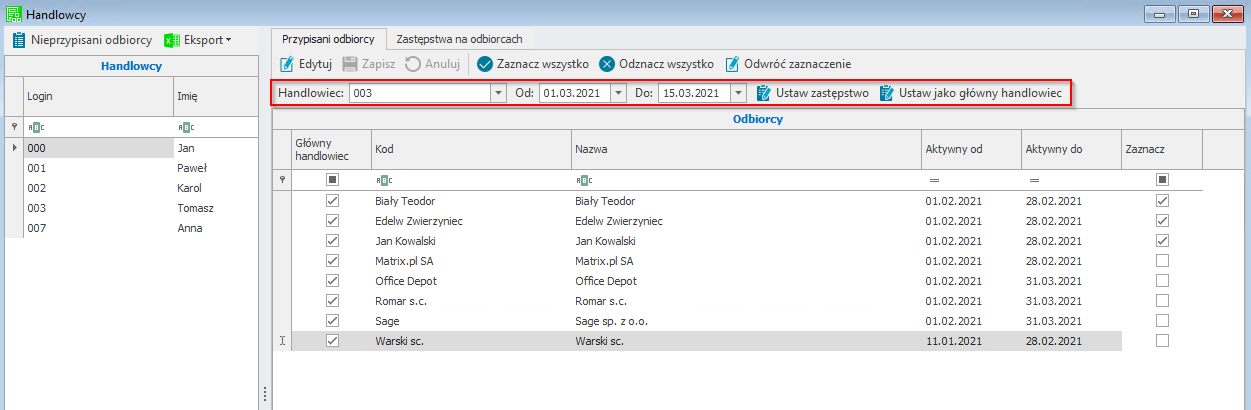Click the Odwróć zaznaczenie icon
Image resolution: width=1251 pixels, height=410 pixels.
pos(732,64)
